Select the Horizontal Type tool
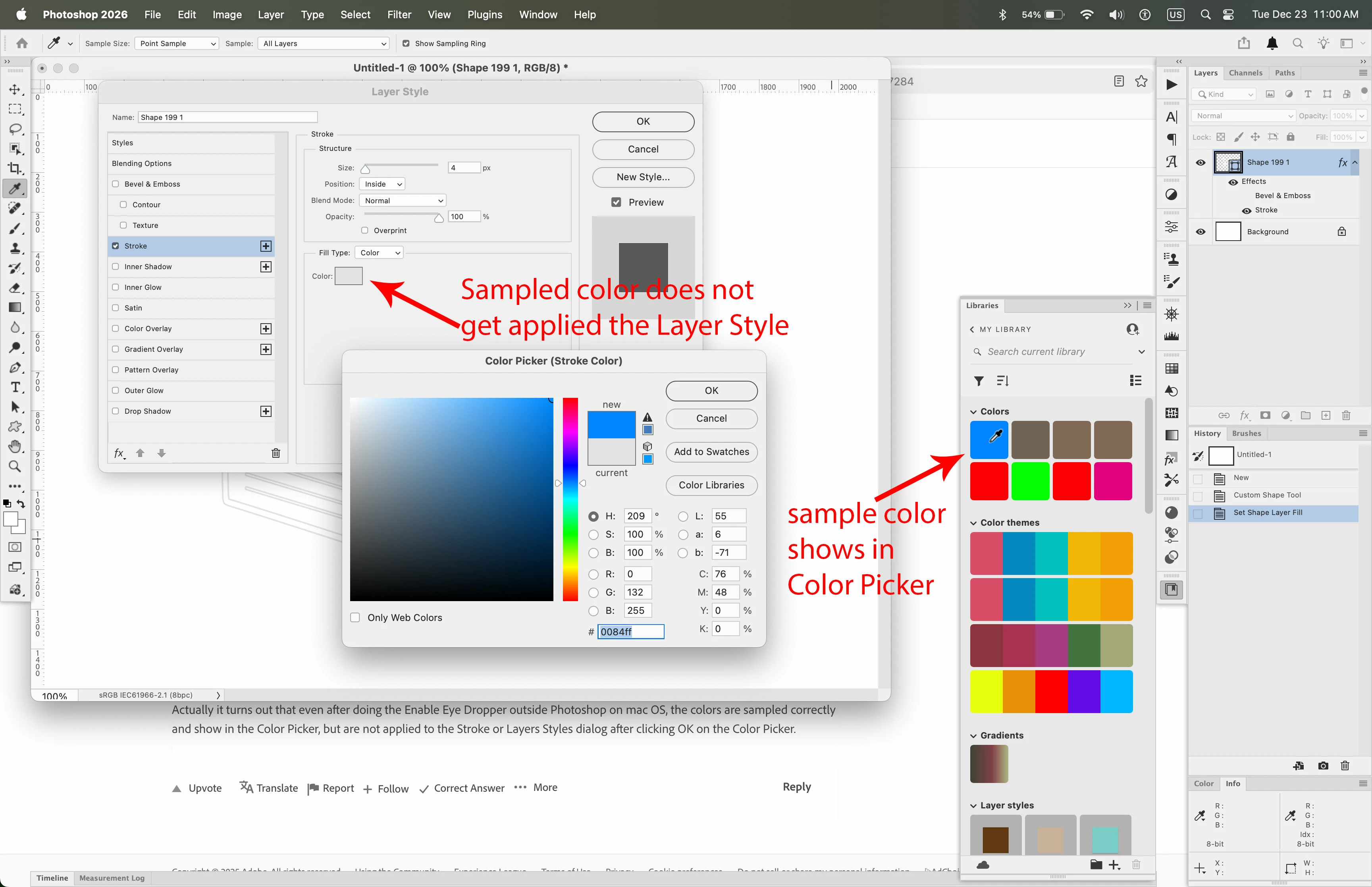 (15, 387)
